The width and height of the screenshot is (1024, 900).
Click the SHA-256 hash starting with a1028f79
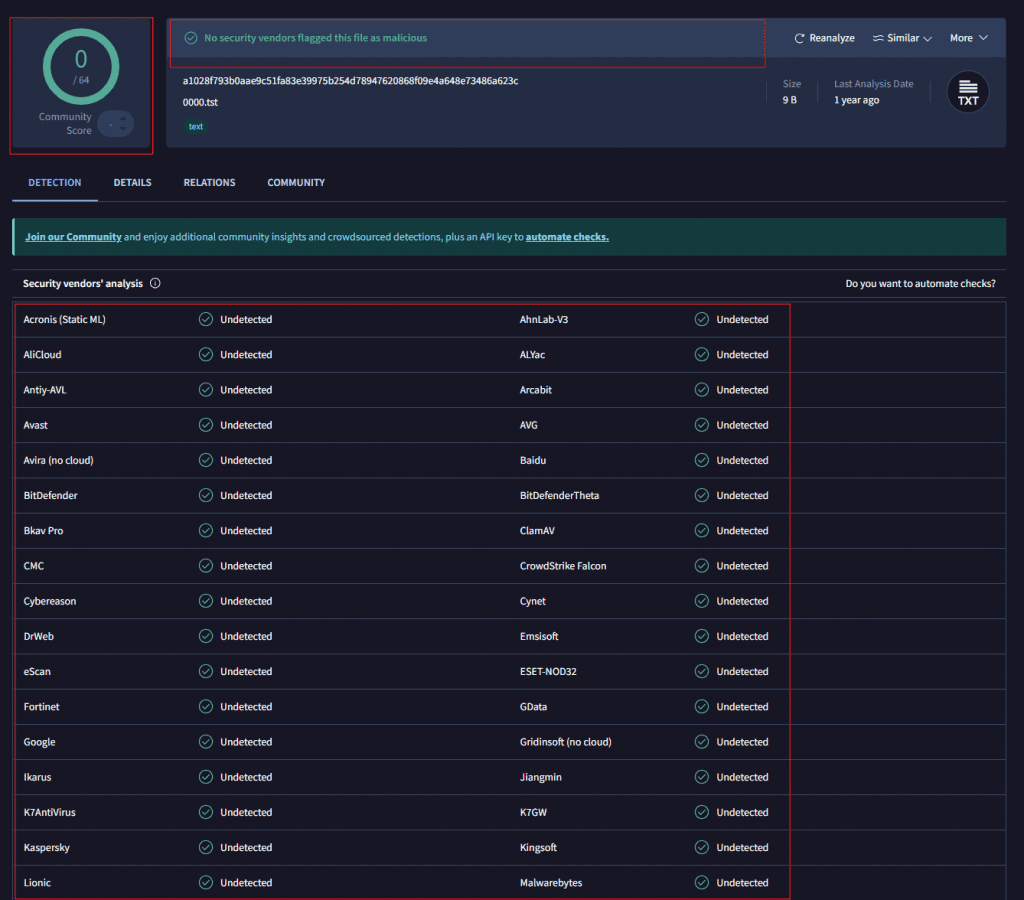[x=351, y=81]
